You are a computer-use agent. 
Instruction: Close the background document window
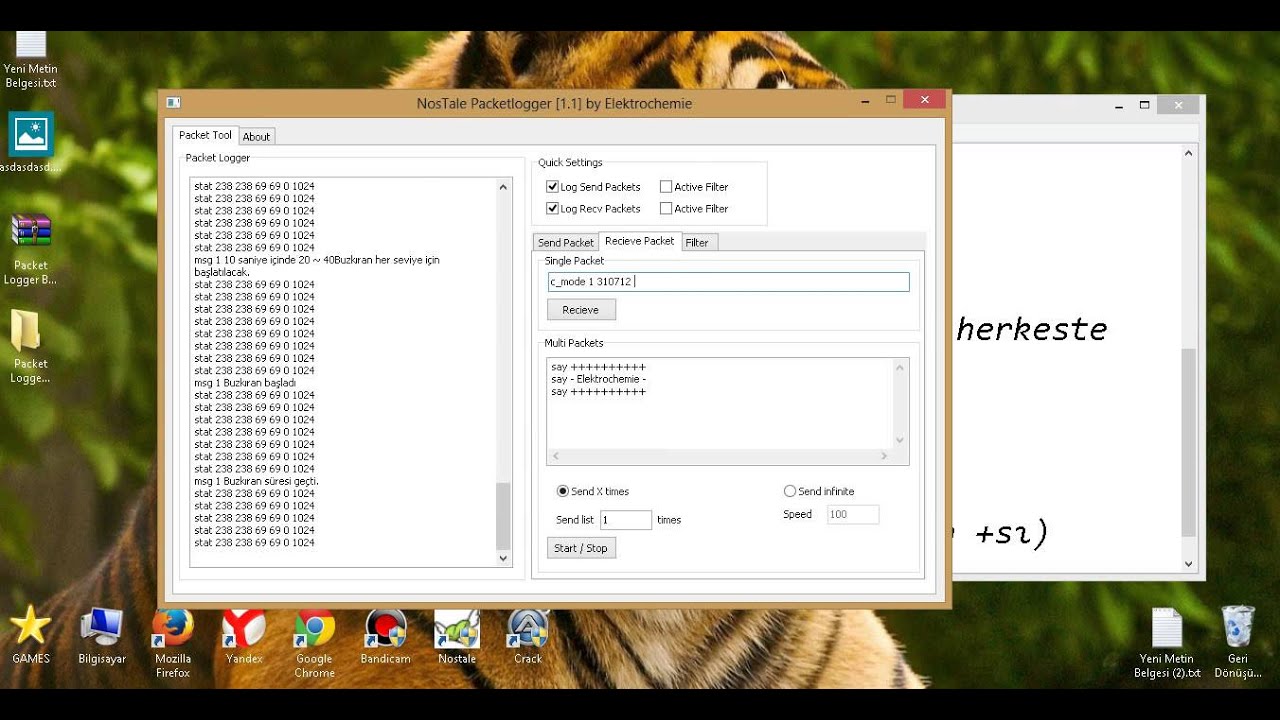click(x=1179, y=105)
